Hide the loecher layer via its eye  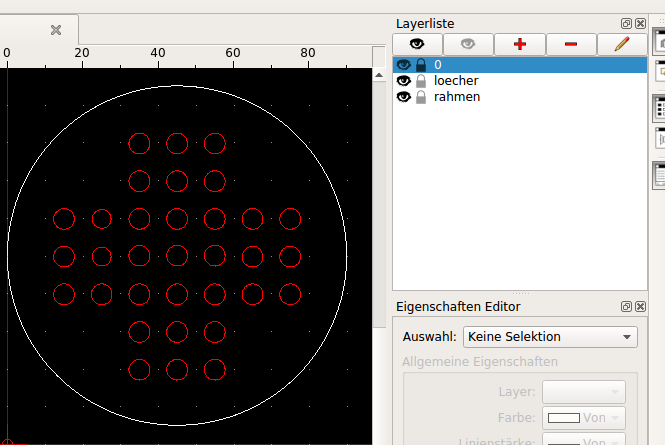pyautogui.click(x=404, y=81)
